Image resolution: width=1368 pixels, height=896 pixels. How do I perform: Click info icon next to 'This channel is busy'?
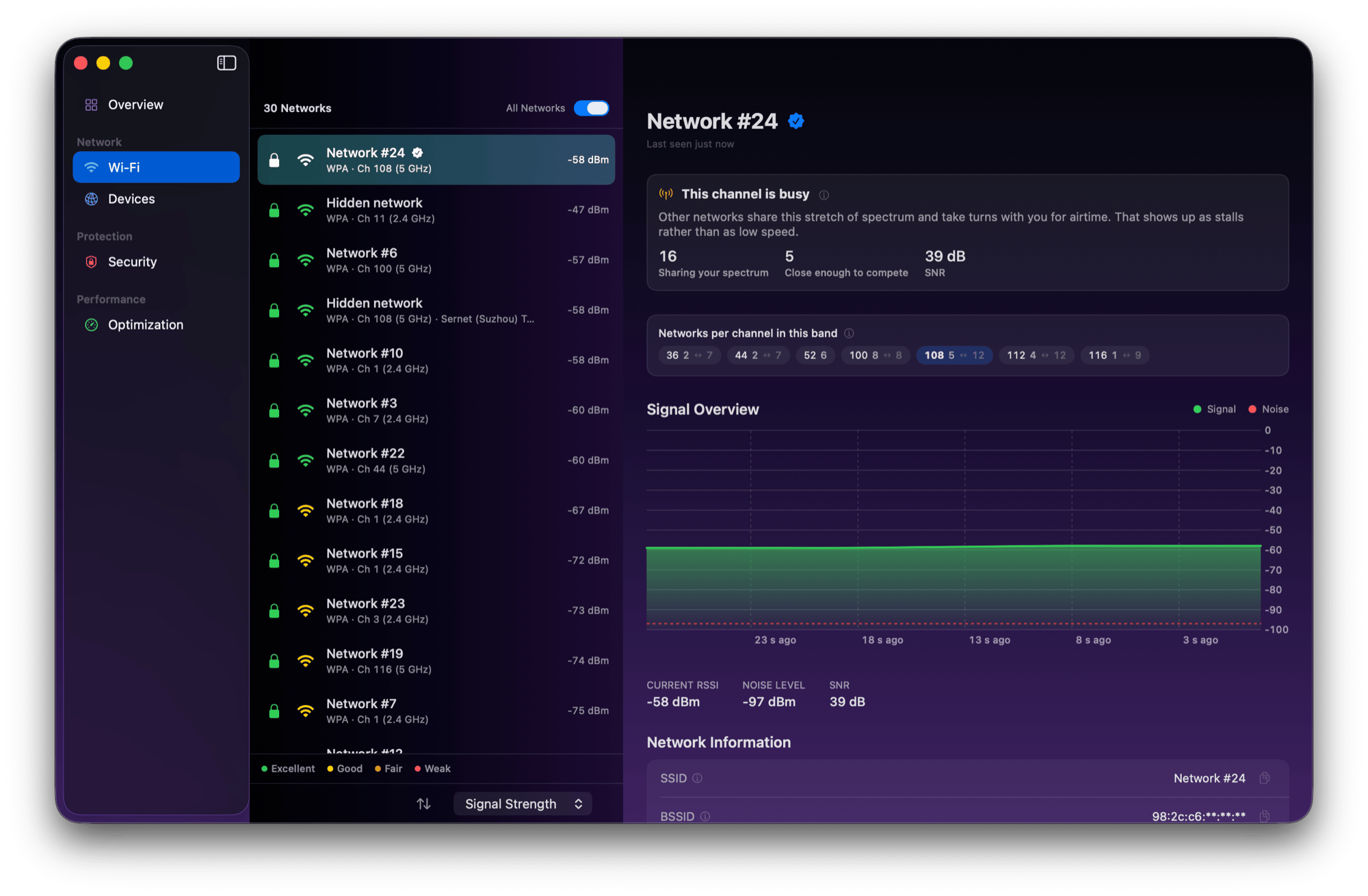824,195
